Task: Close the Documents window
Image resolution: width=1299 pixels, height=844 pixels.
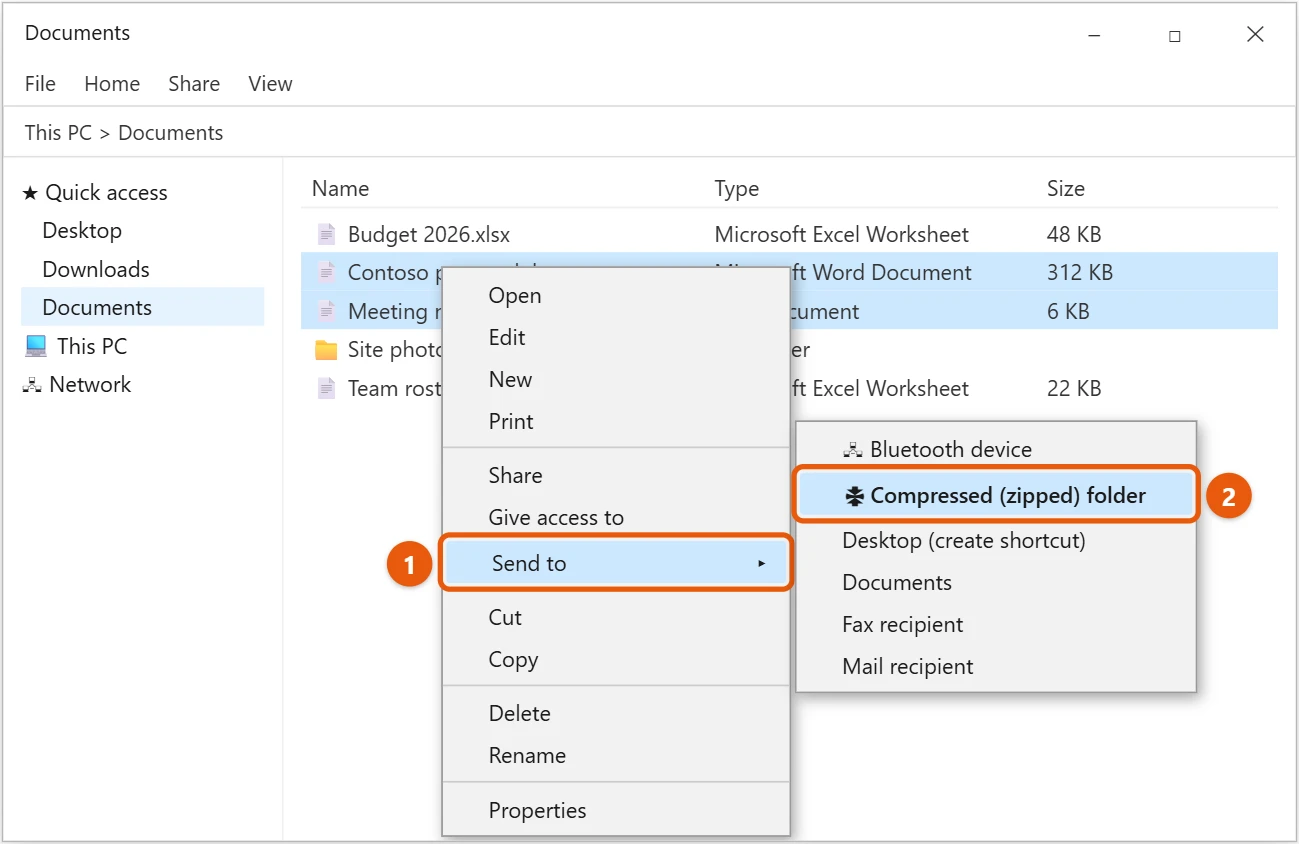Action: 1255,35
